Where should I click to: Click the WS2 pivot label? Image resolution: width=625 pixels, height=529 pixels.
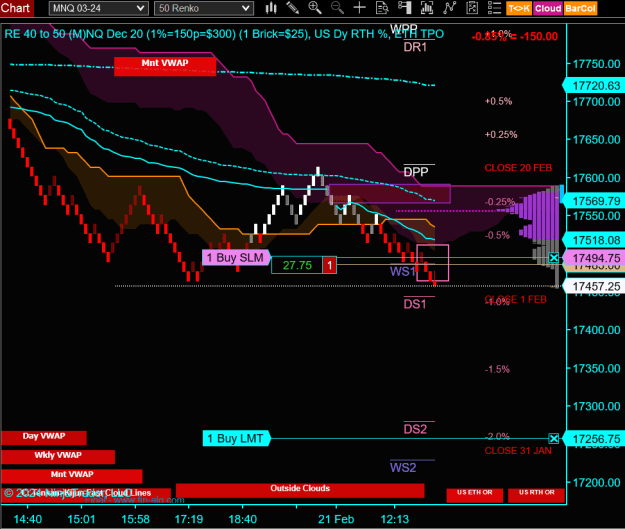coord(403,468)
